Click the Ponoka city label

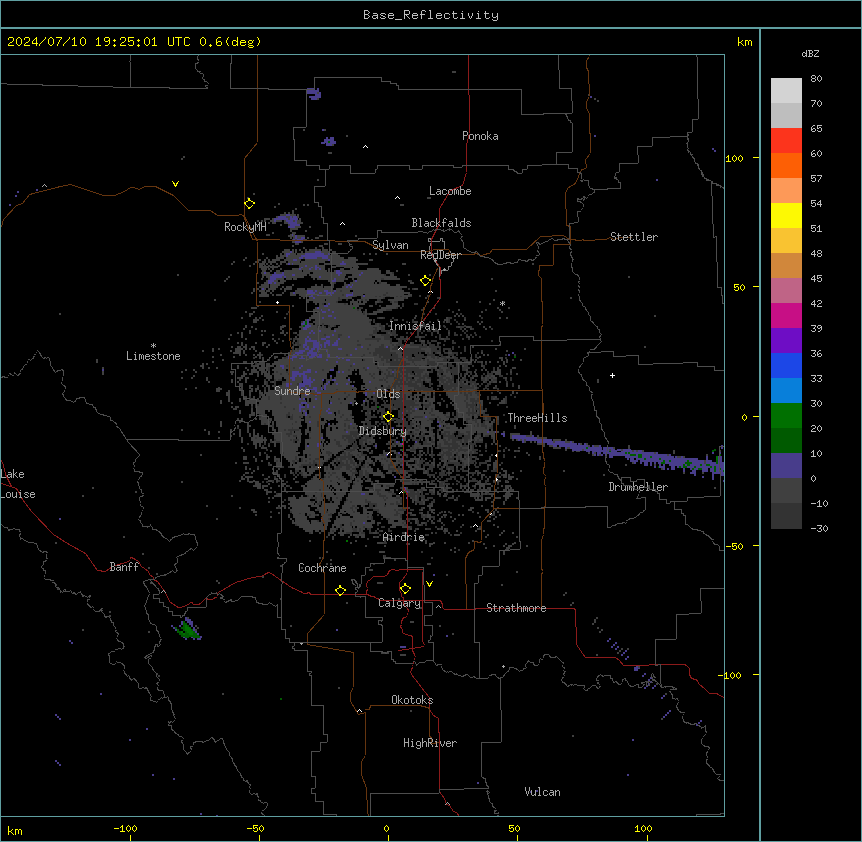(x=480, y=136)
